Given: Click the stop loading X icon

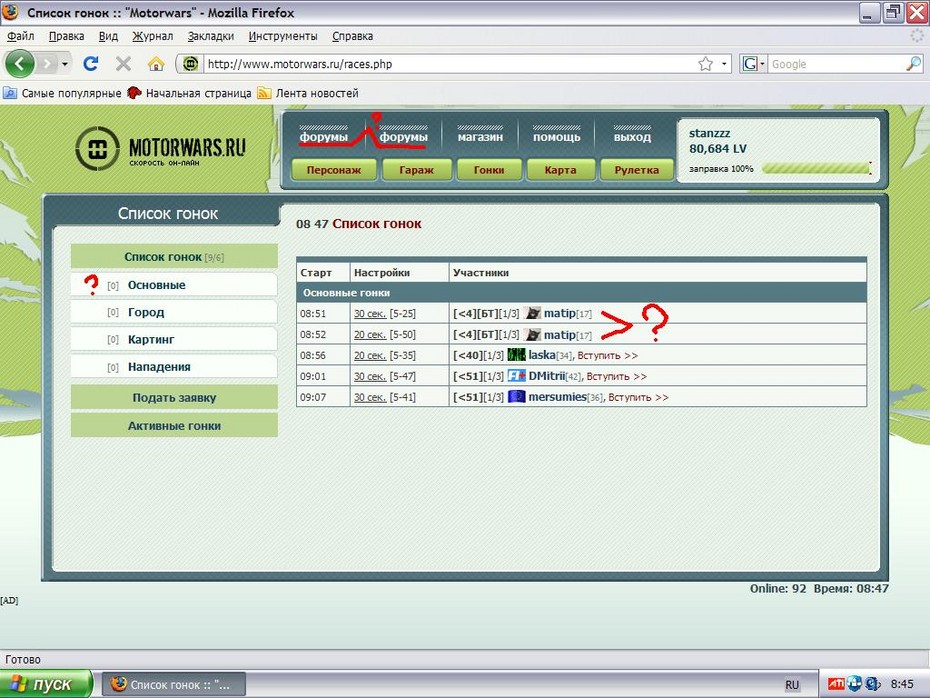Looking at the screenshot, I should tap(123, 64).
